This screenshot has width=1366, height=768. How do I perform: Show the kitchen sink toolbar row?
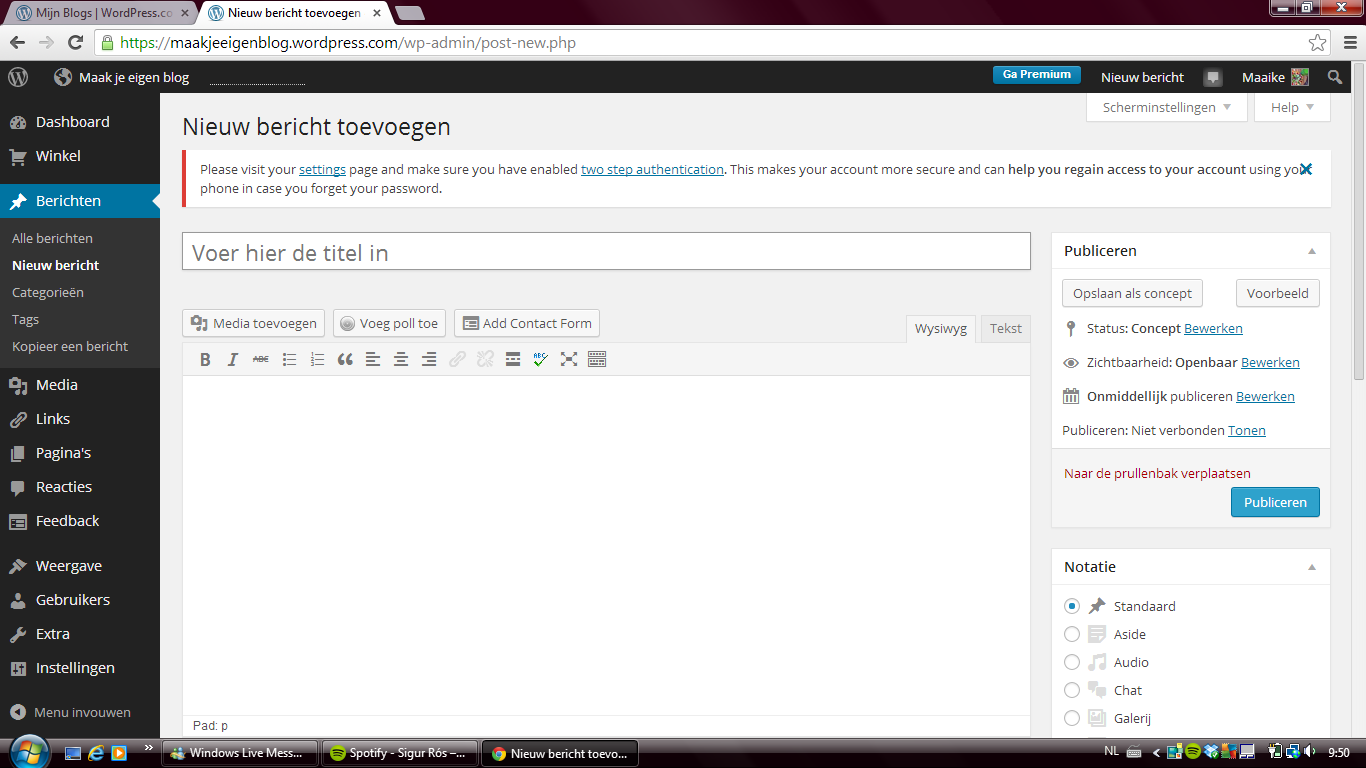597,359
